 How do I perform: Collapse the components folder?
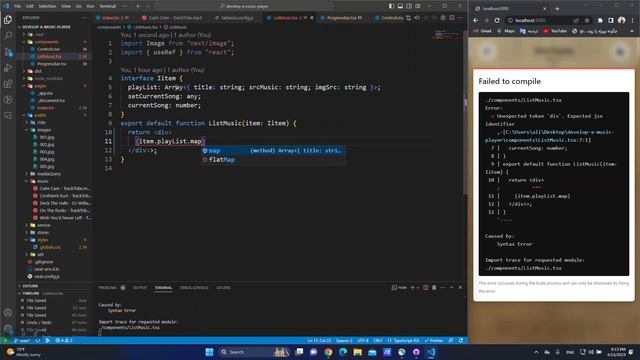pos(46,42)
